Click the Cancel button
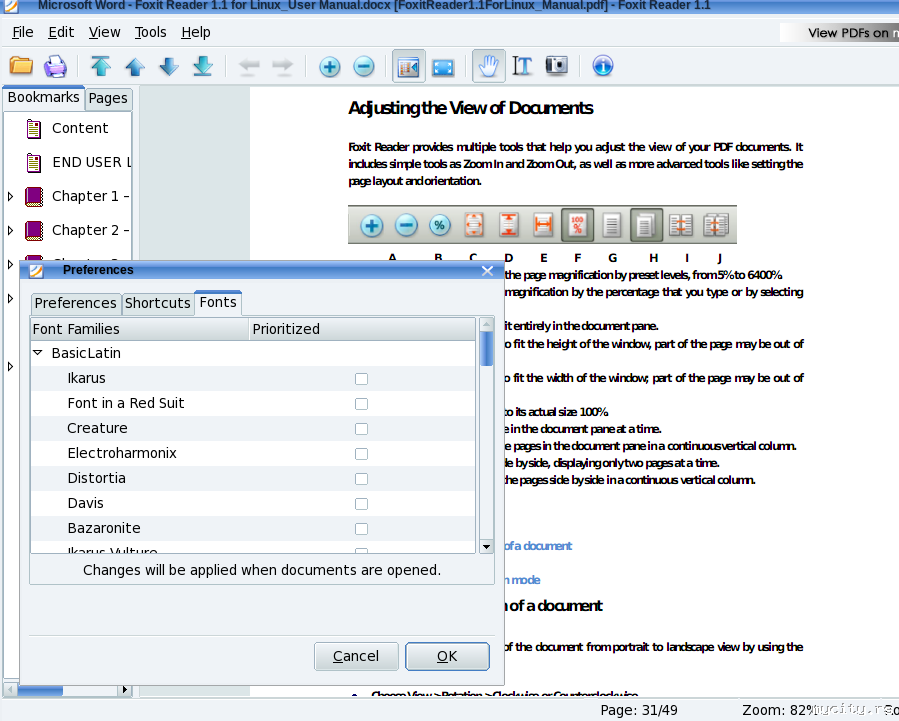 point(356,656)
